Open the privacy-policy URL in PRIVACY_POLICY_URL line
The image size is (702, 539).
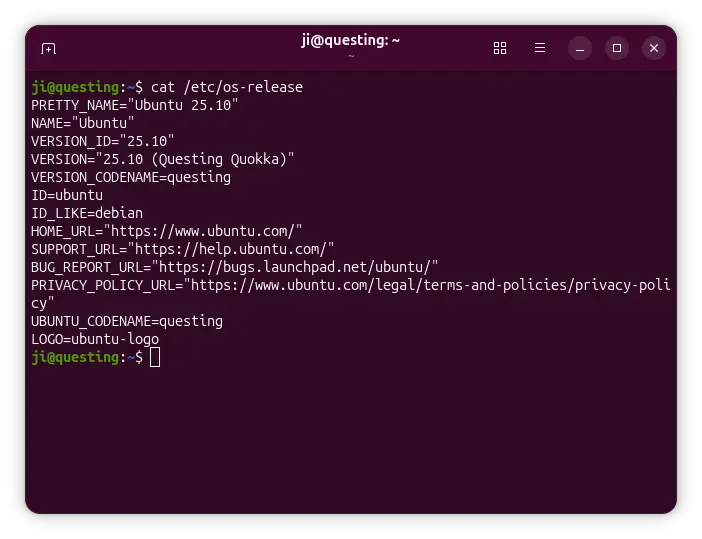click(x=430, y=285)
